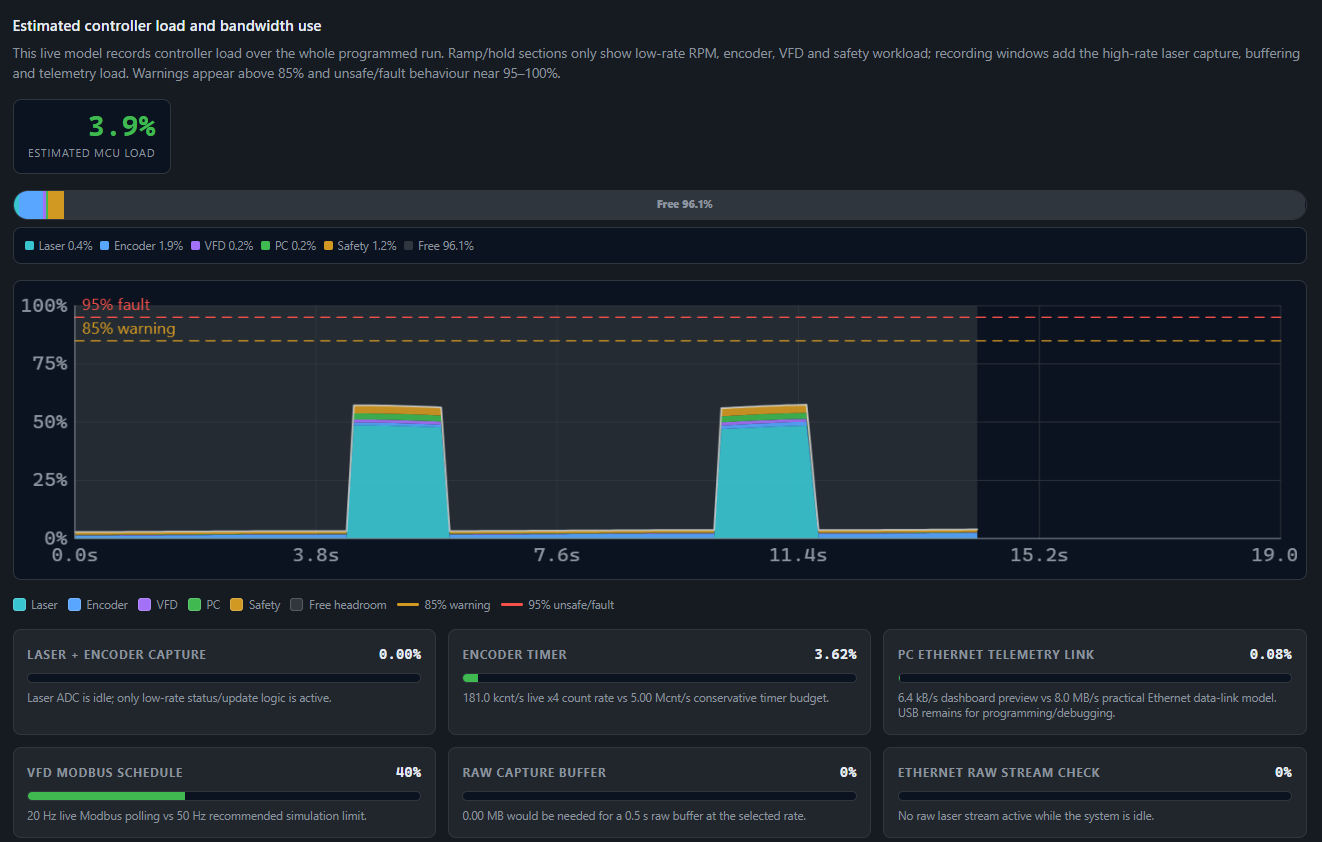The height and width of the screenshot is (842, 1322).
Task: Click the 100% y-axis label
Action: click(x=44, y=306)
